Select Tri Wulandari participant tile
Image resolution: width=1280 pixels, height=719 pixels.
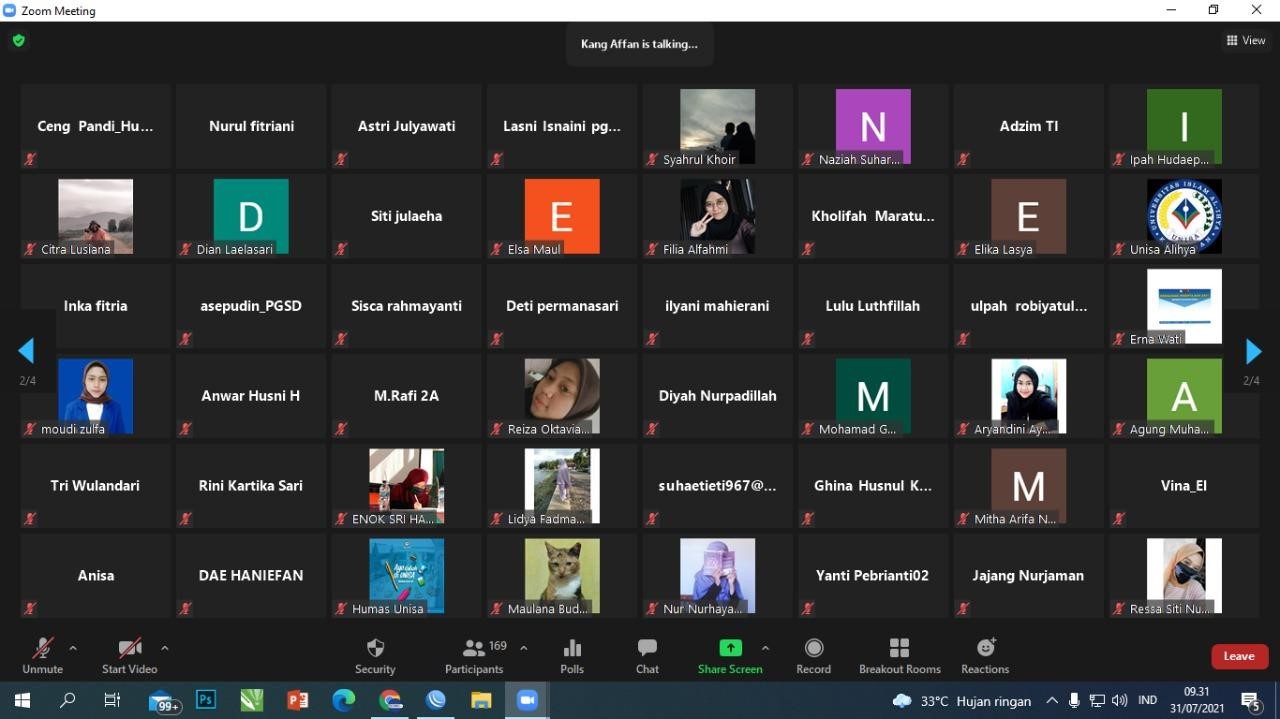point(95,486)
